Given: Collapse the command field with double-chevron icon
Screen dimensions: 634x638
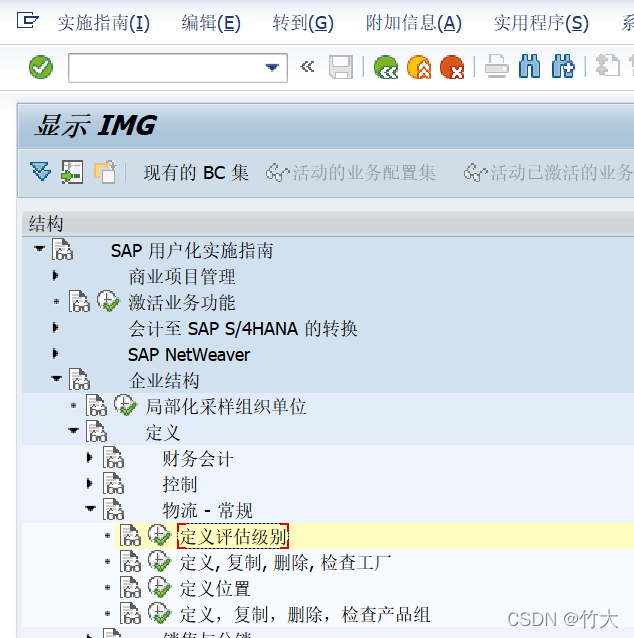Looking at the screenshot, I should pos(307,66).
